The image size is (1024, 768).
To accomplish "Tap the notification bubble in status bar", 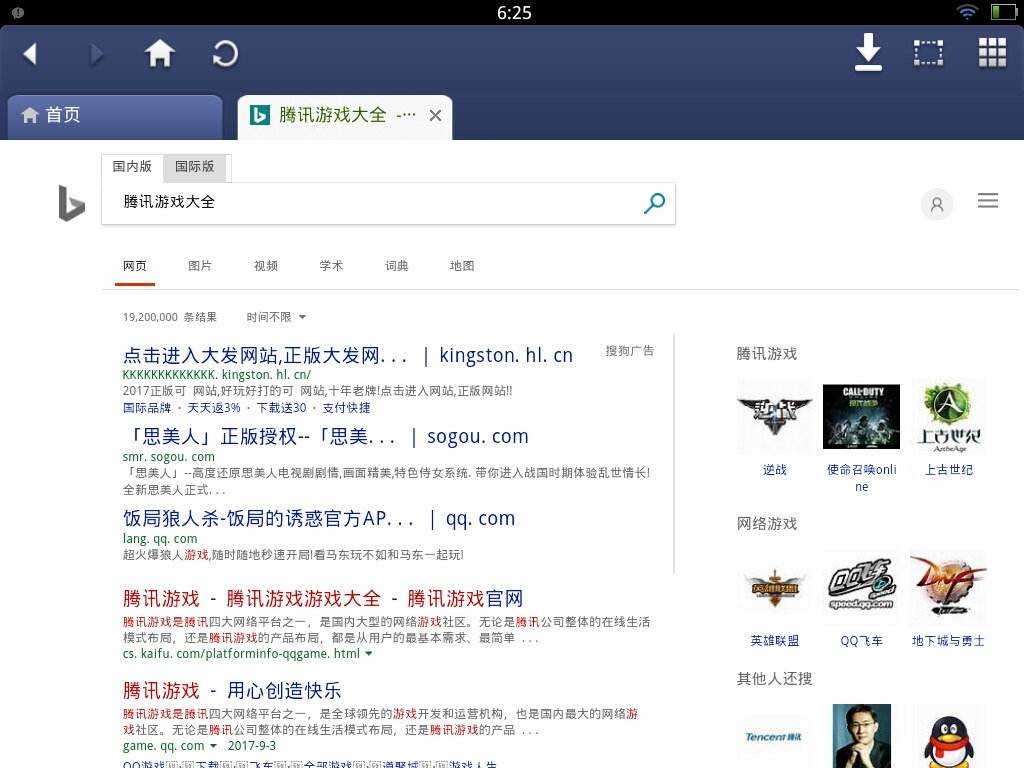I will pos(18,12).
